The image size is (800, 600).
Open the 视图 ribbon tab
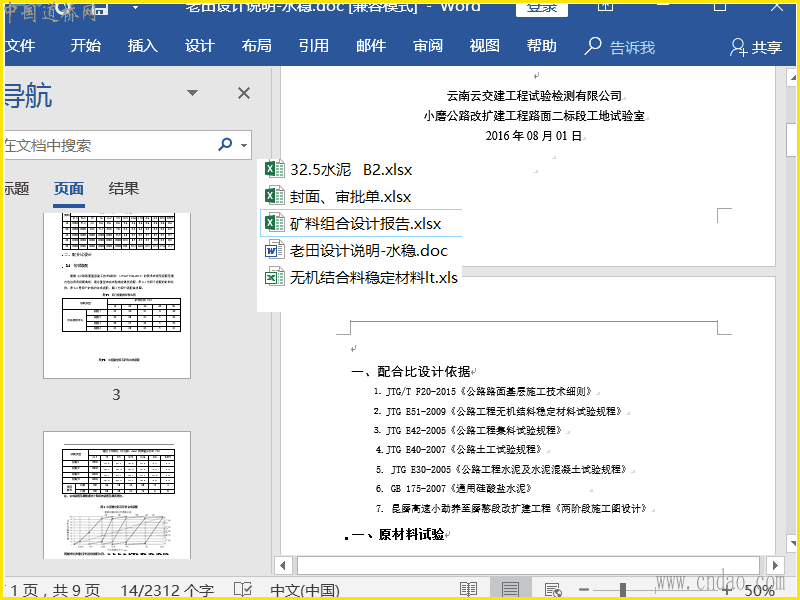click(x=485, y=46)
